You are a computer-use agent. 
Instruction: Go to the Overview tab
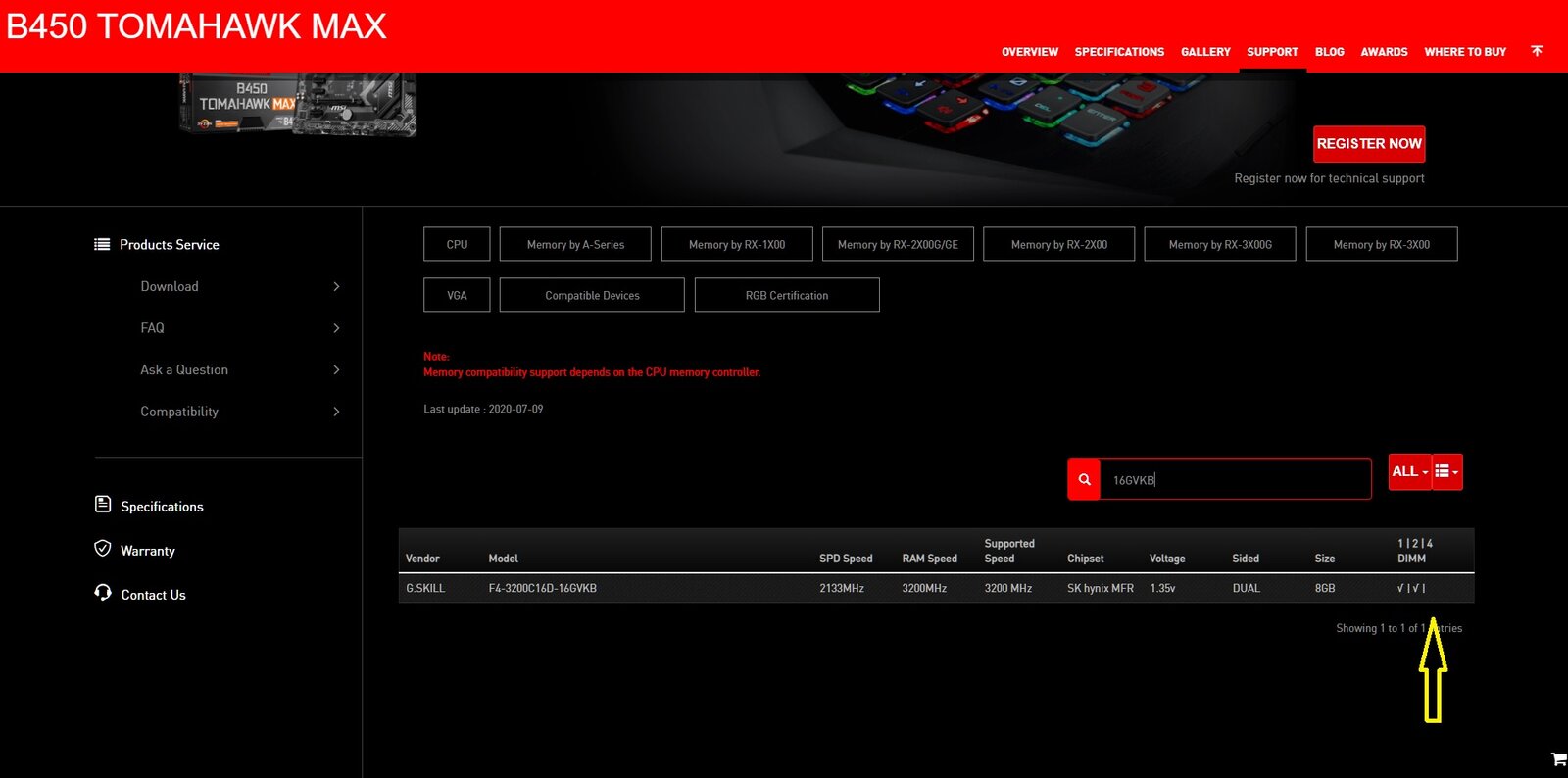pos(1030,52)
